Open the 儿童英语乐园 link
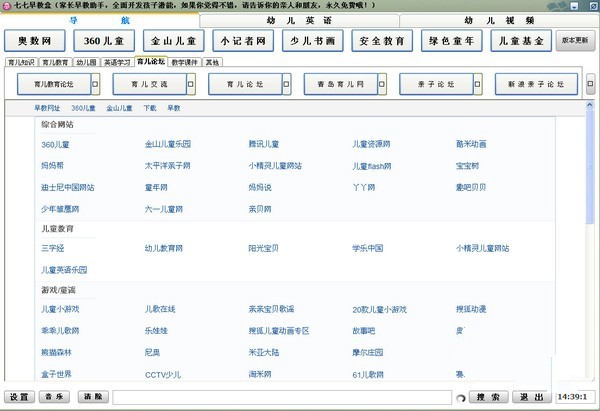Screen dimensions: 600x411 [64, 270]
